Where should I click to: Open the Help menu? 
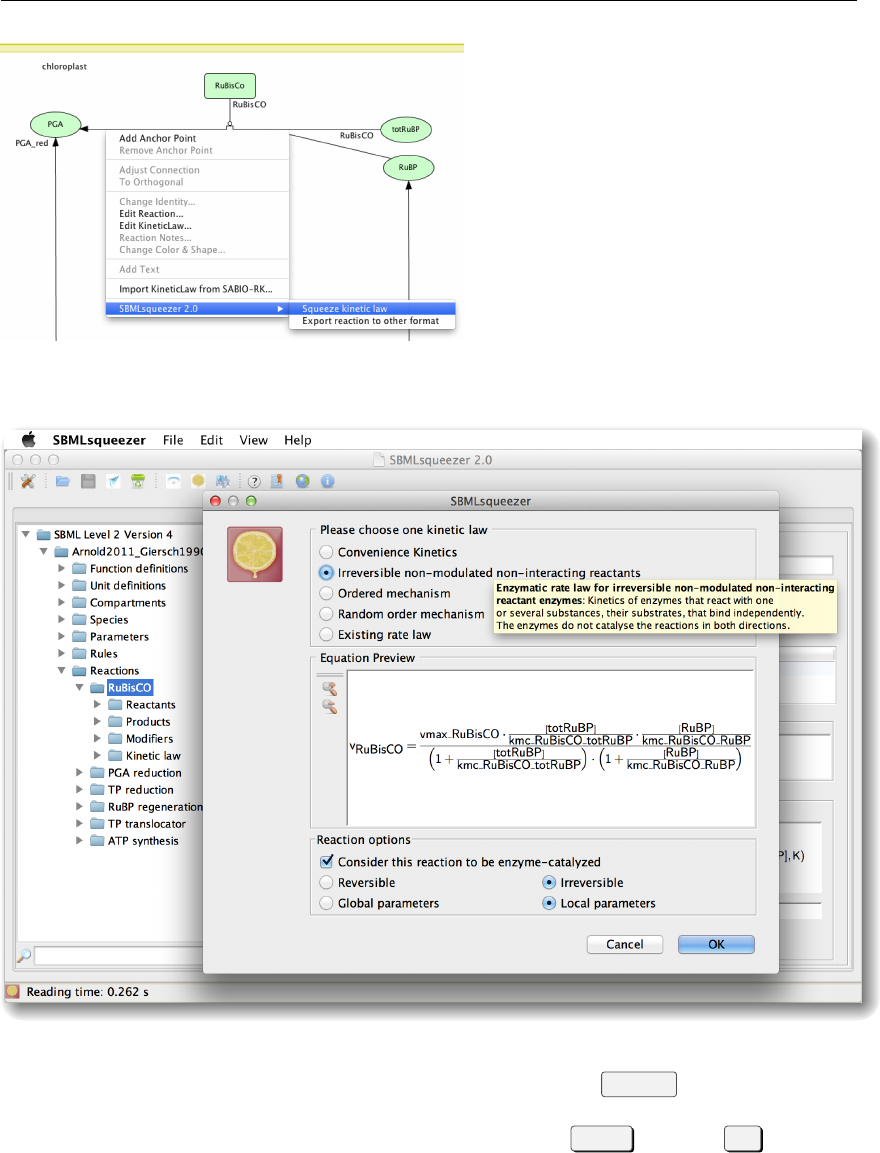tap(298, 440)
